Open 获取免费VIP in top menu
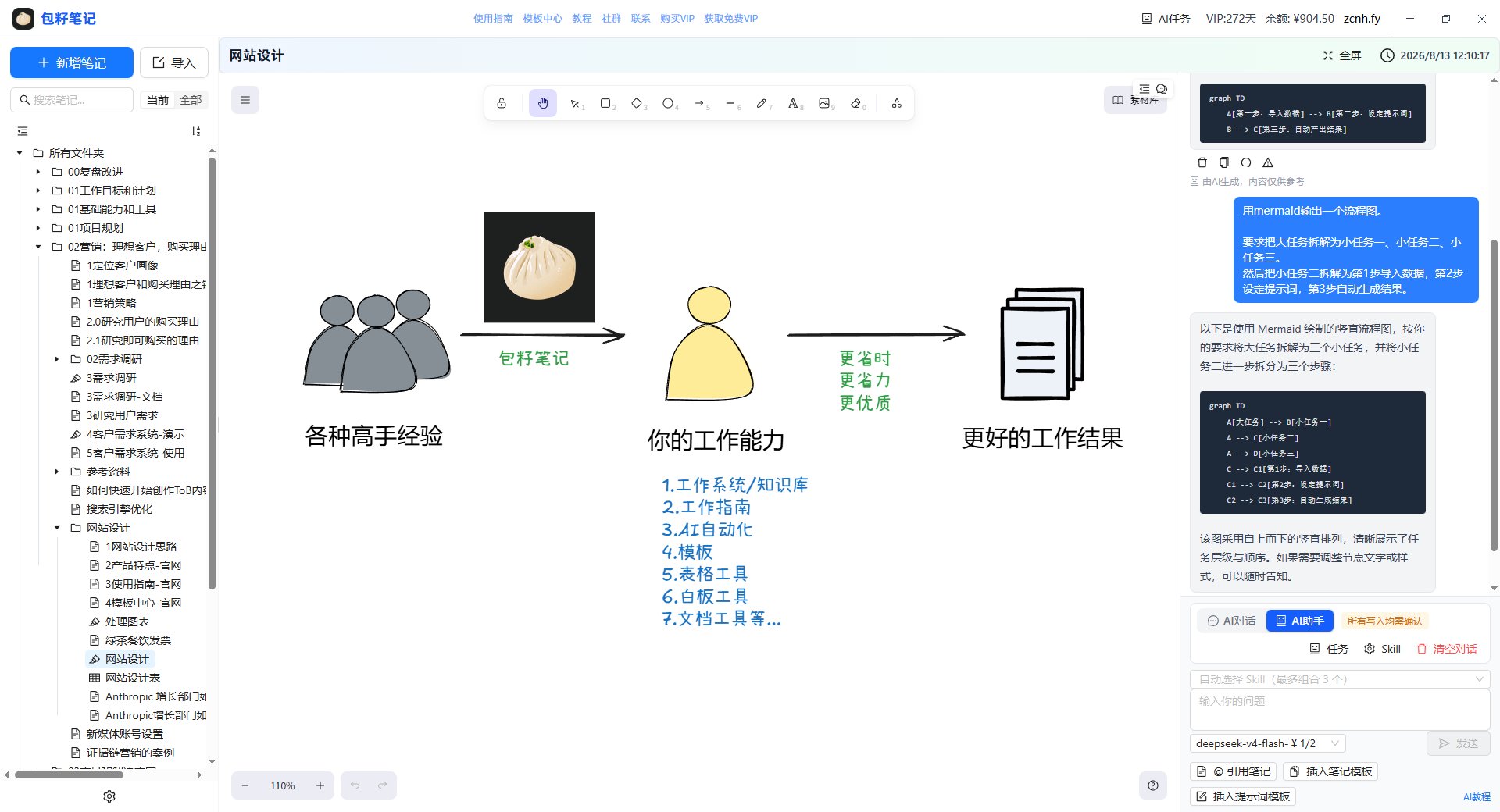The width and height of the screenshot is (1500, 812). [730, 19]
